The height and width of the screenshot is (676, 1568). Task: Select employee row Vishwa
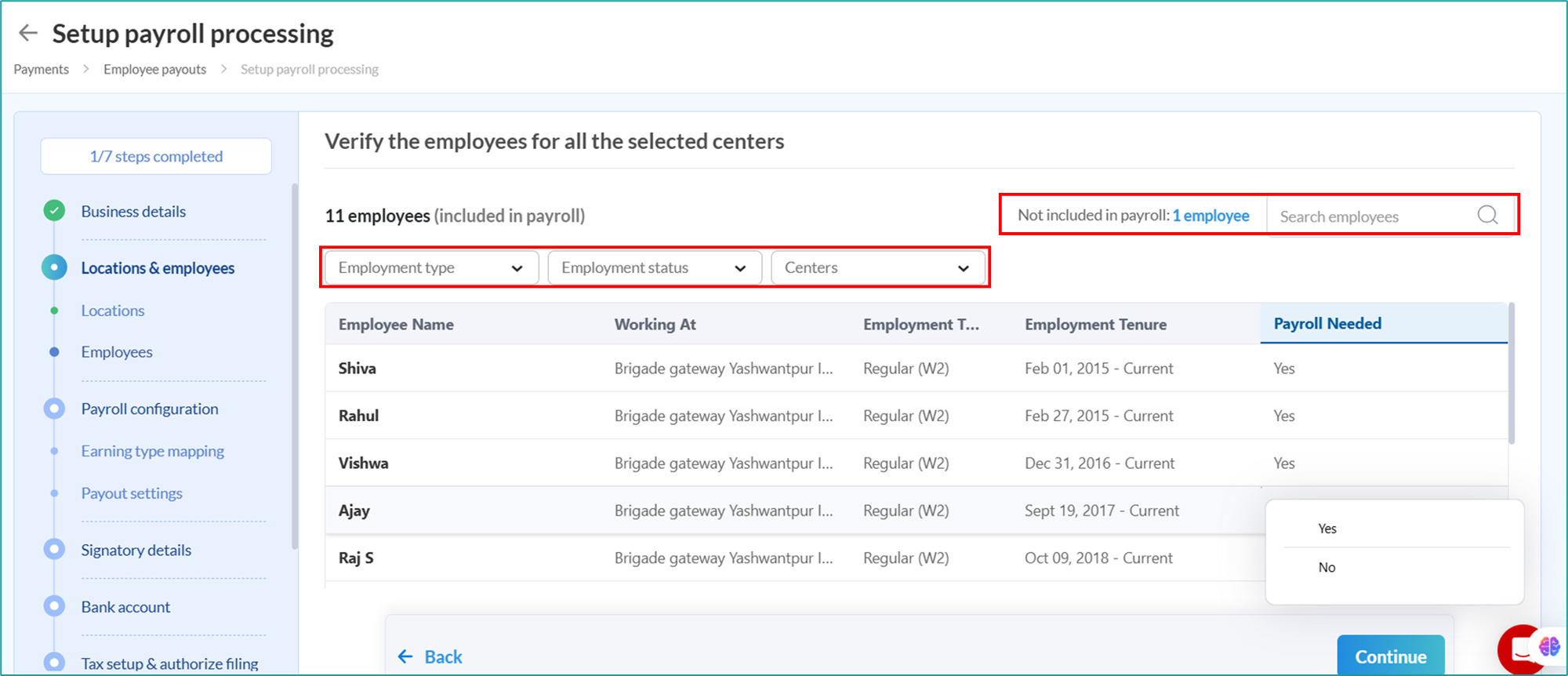click(x=916, y=463)
